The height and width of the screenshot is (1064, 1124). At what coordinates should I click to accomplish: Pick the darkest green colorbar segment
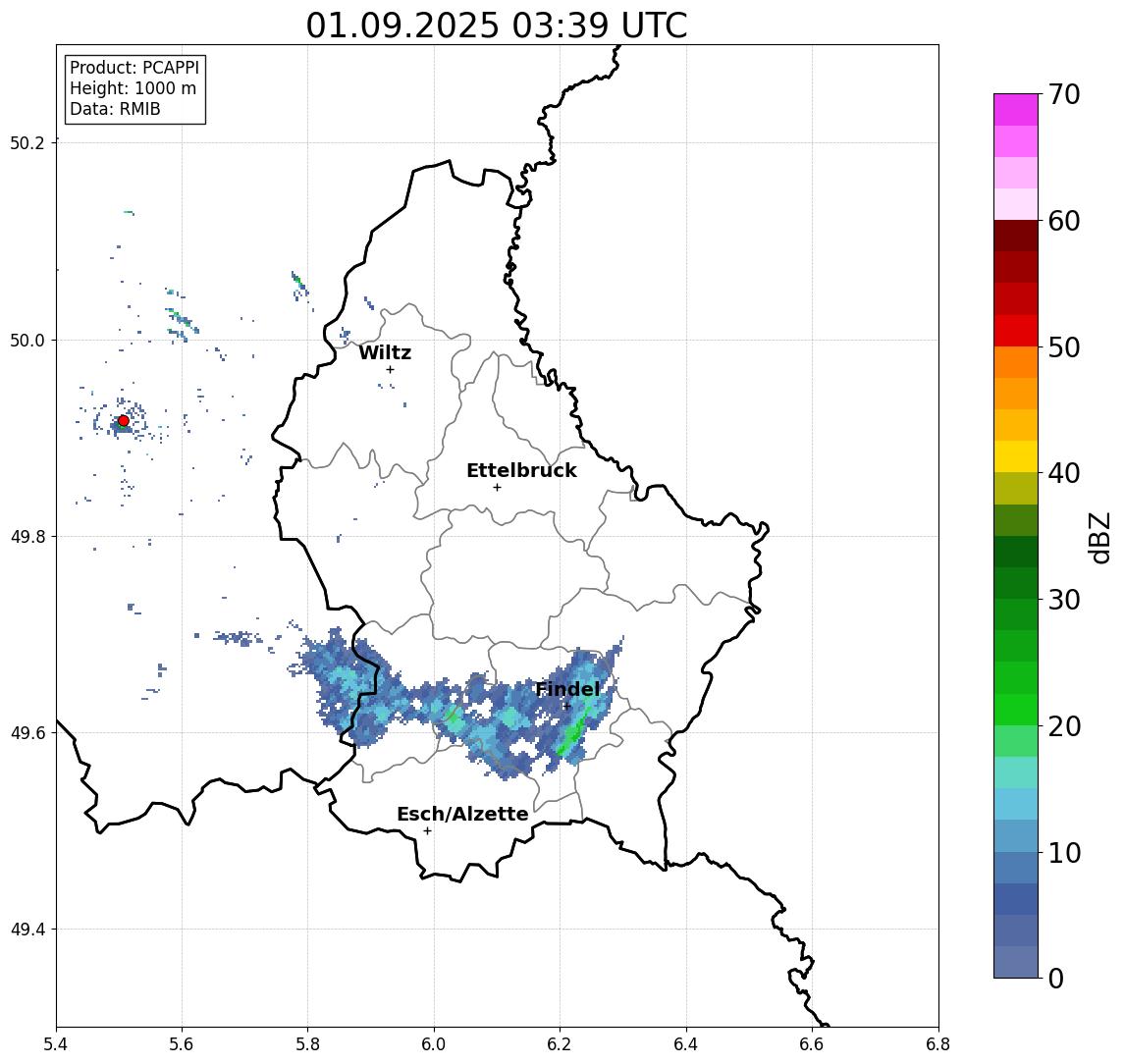point(1016,552)
